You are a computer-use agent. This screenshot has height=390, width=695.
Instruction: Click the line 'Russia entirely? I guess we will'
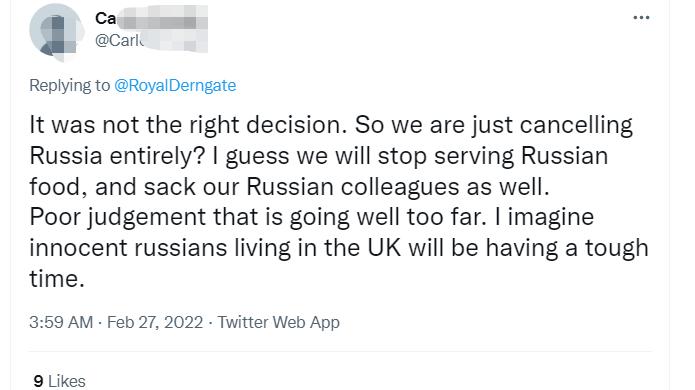pyautogui.click(x=199, y=156)
